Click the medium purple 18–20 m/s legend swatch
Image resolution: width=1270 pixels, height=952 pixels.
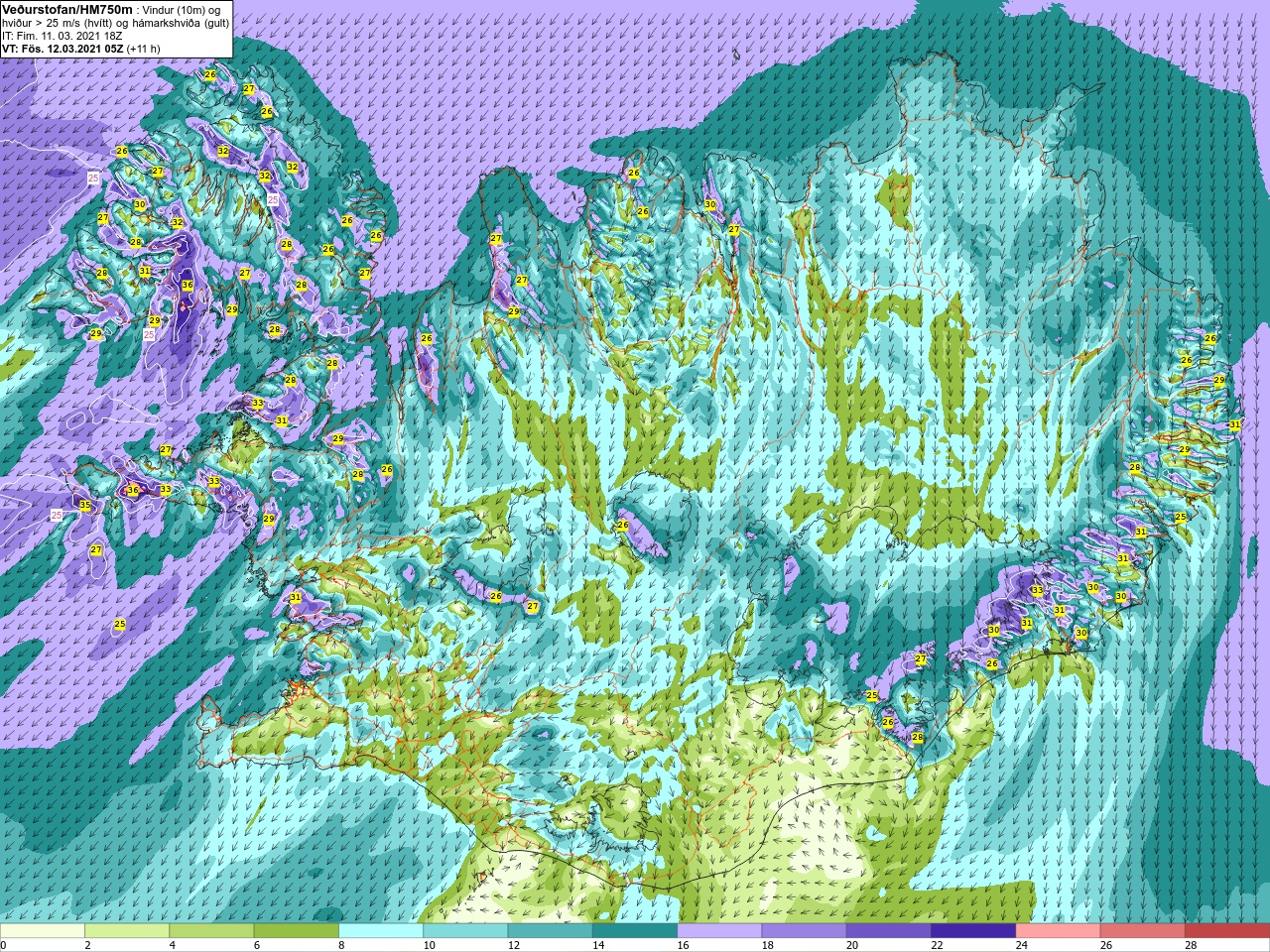(804, 931)
